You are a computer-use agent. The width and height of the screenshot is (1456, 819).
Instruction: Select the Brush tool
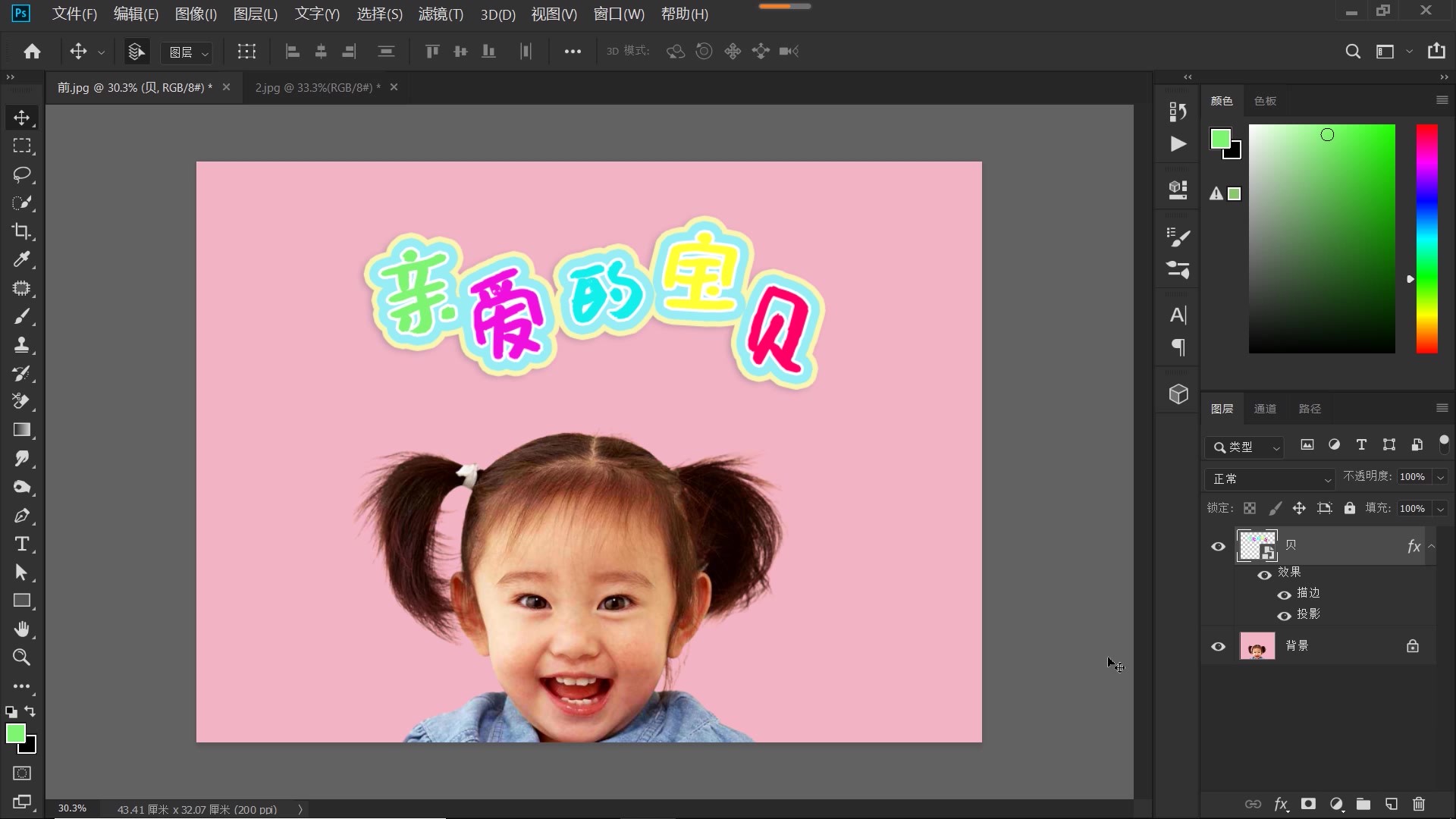point(22,317)
